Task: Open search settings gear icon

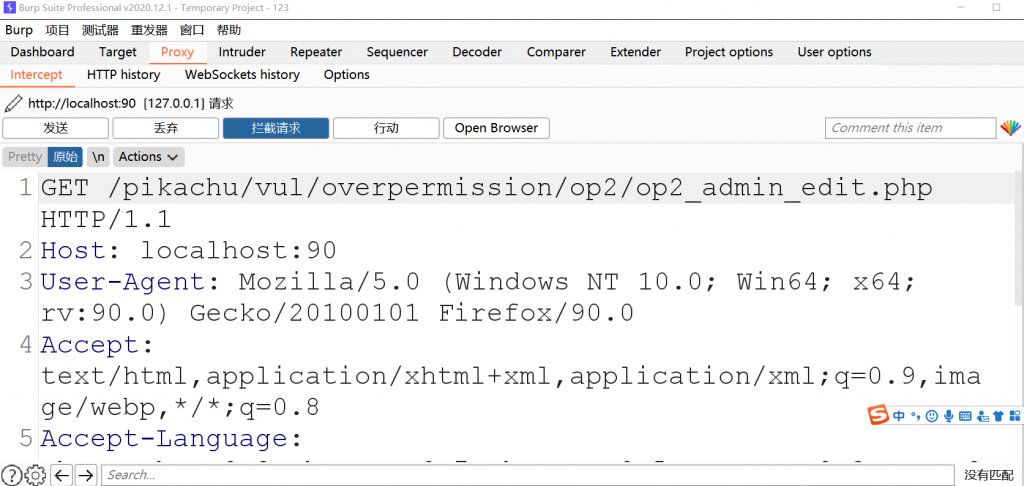Action: pyautogui.click(x=35, y=475)
